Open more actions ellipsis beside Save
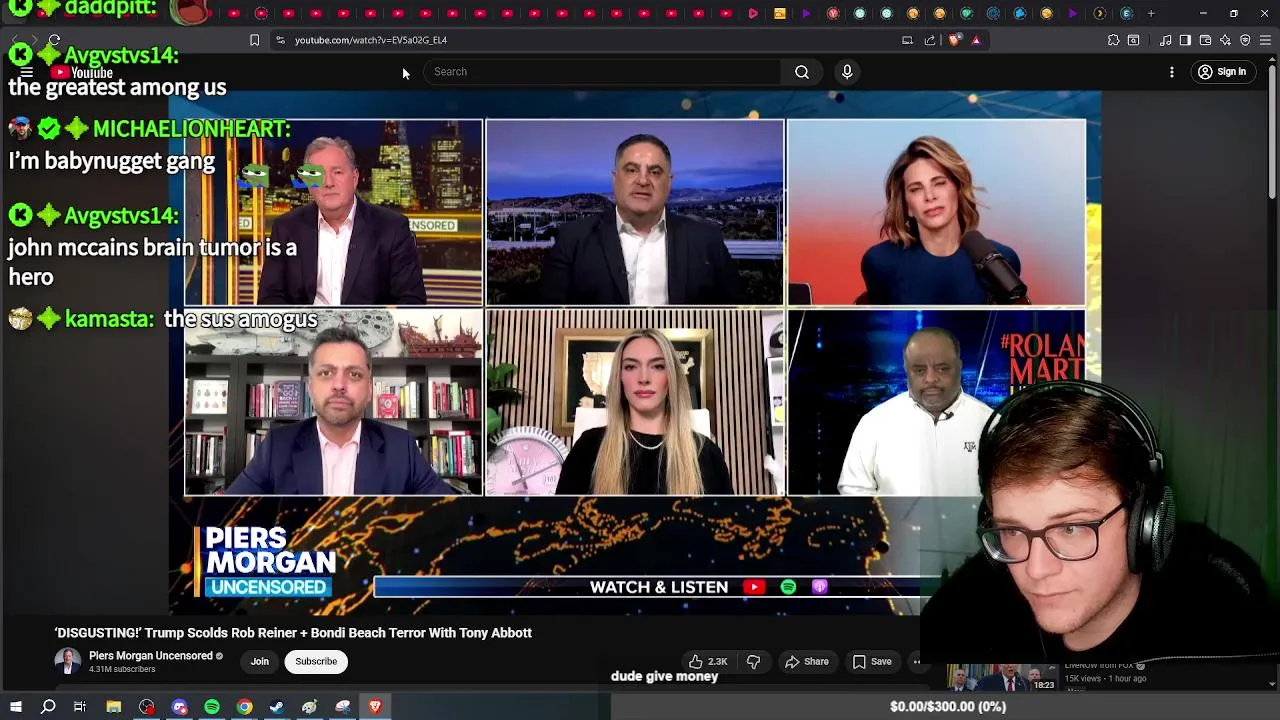This screenshot has height=720, width=1280. click(917, 661)
